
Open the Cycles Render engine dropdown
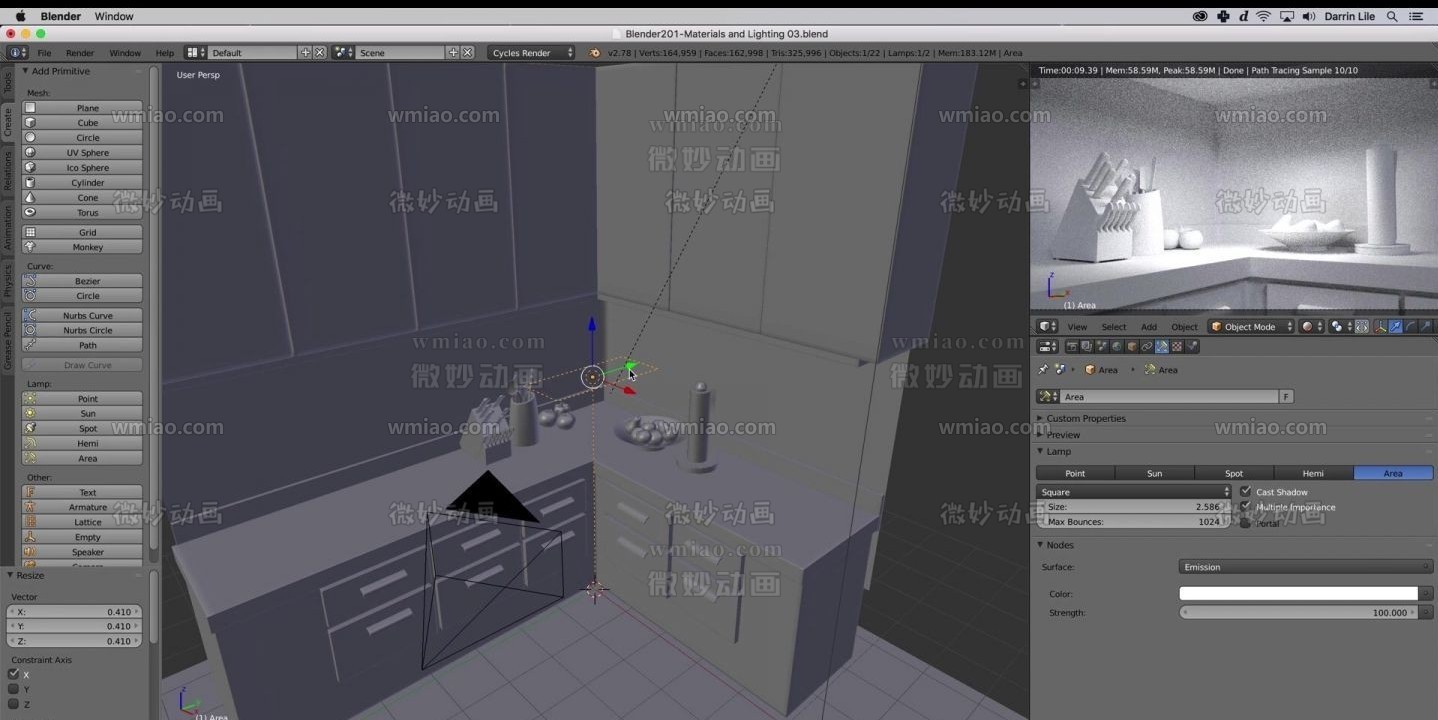tap(530, 52)
